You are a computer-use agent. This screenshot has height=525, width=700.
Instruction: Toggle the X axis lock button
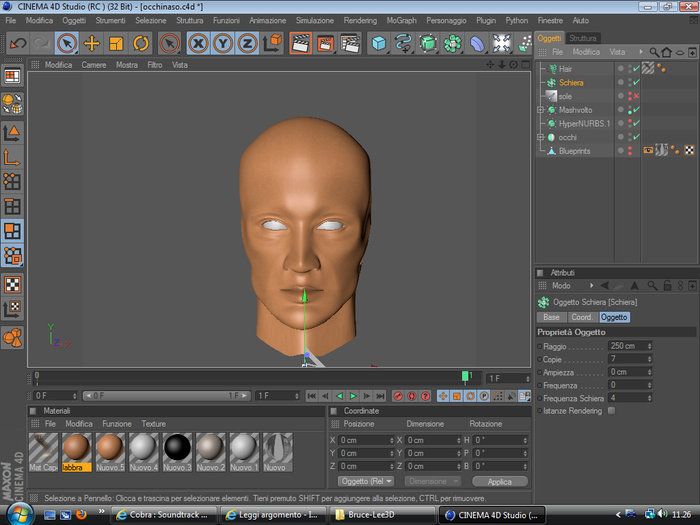coord(198,43)
